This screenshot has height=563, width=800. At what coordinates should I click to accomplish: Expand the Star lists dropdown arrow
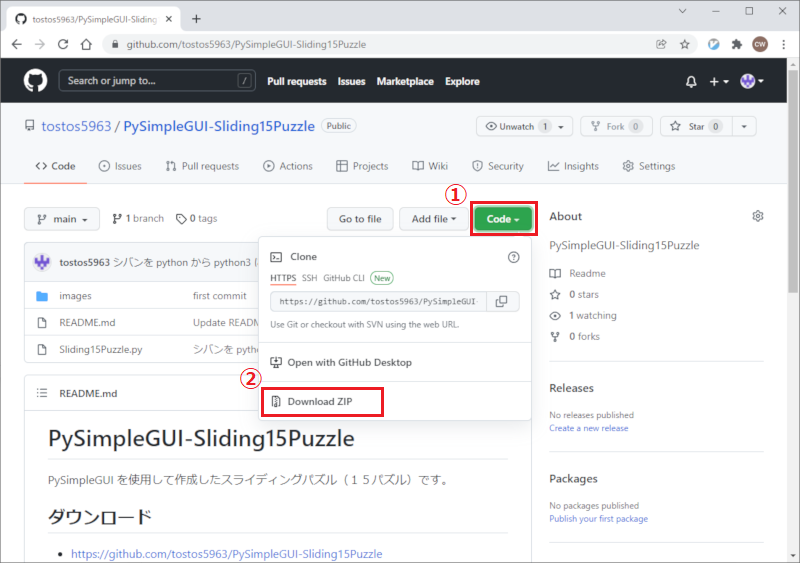744,126
